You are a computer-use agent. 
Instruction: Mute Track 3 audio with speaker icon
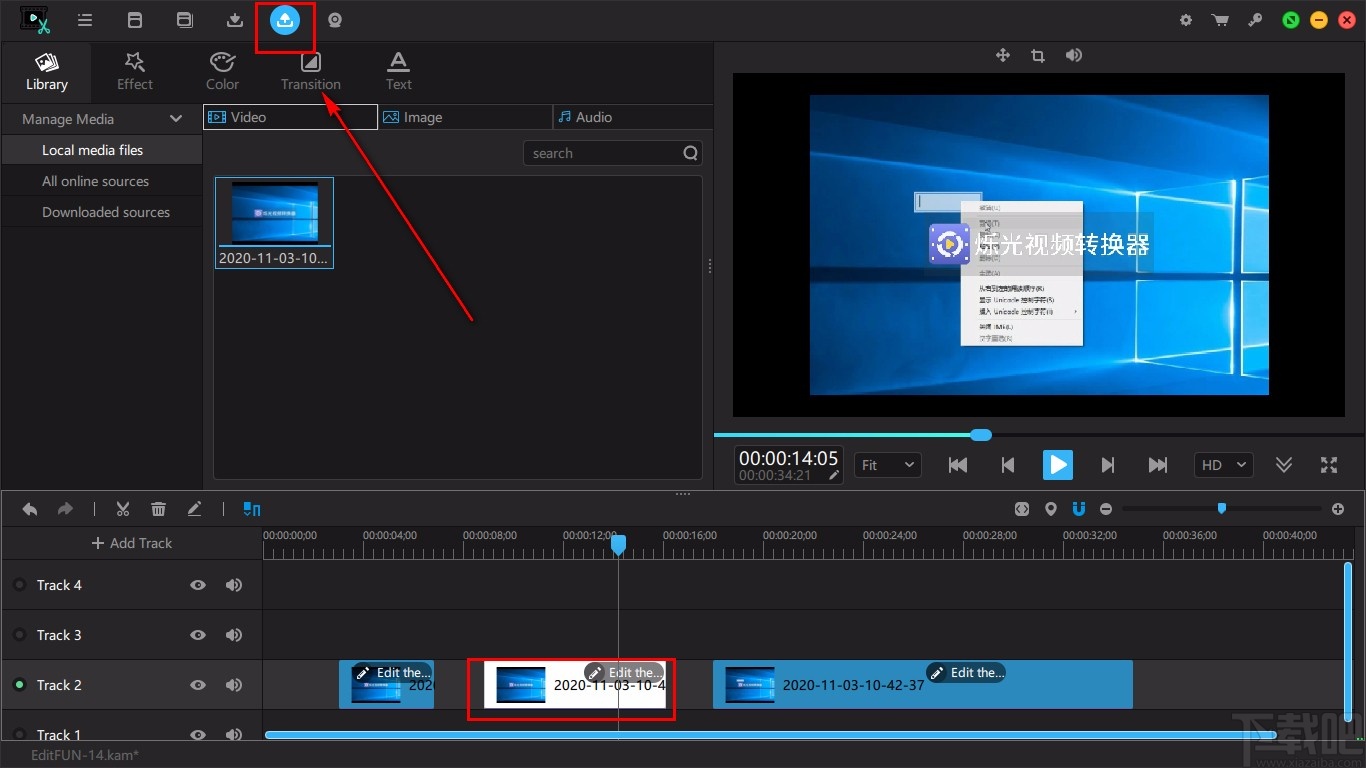click(234, 635)
